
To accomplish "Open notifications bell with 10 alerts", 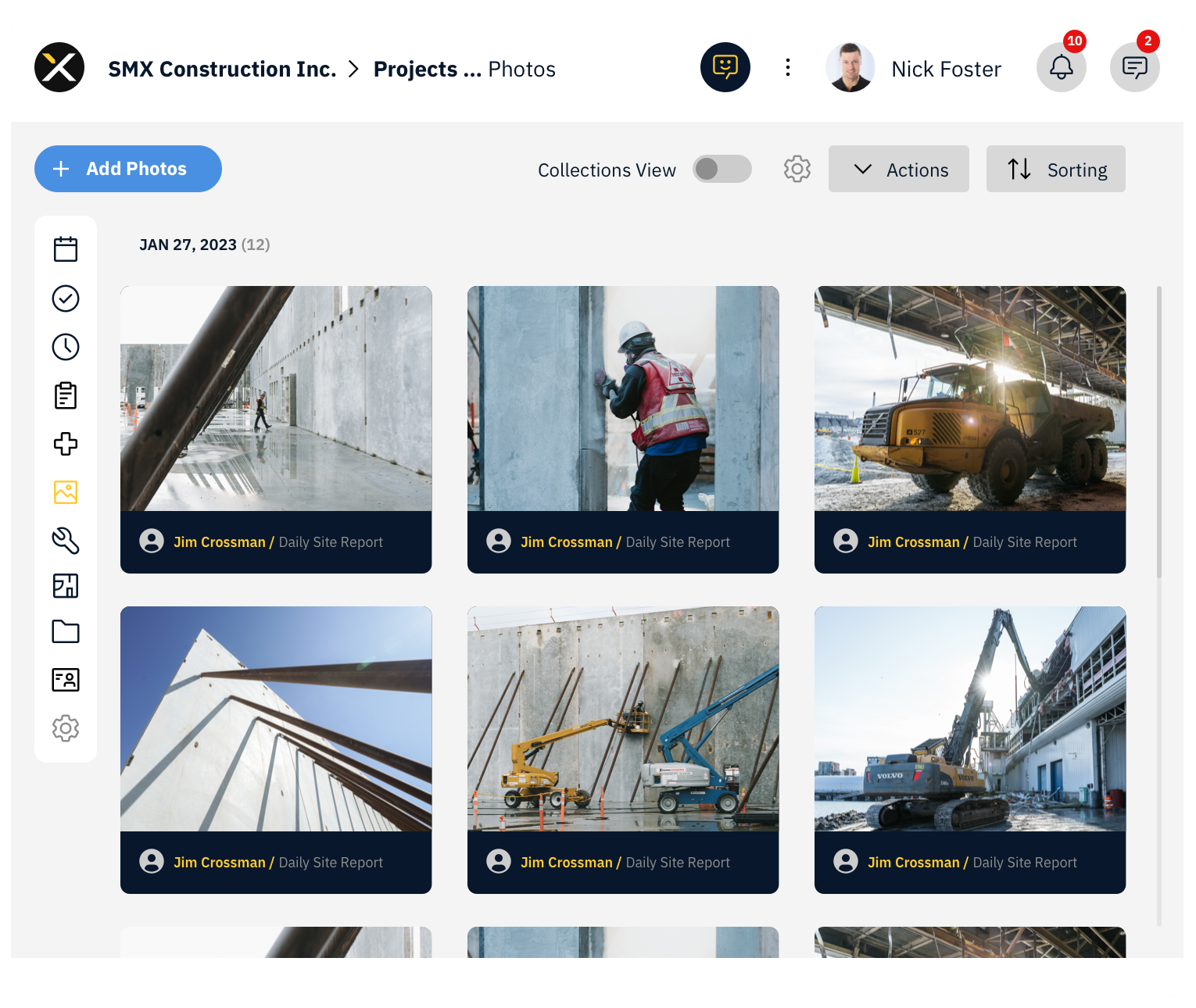I will click(x=1062, y=67).
